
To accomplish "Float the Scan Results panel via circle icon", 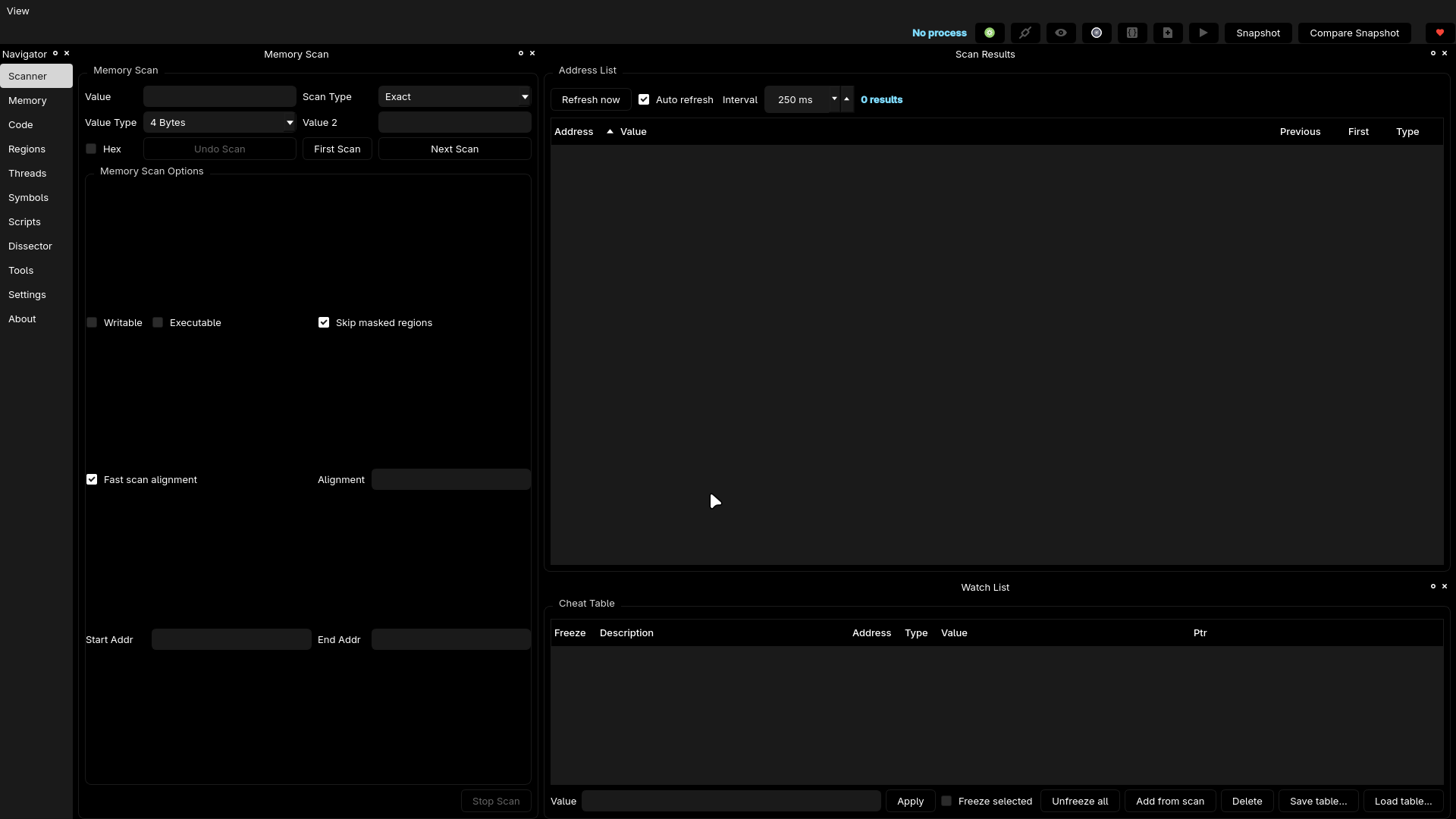I will point(1433,53).
